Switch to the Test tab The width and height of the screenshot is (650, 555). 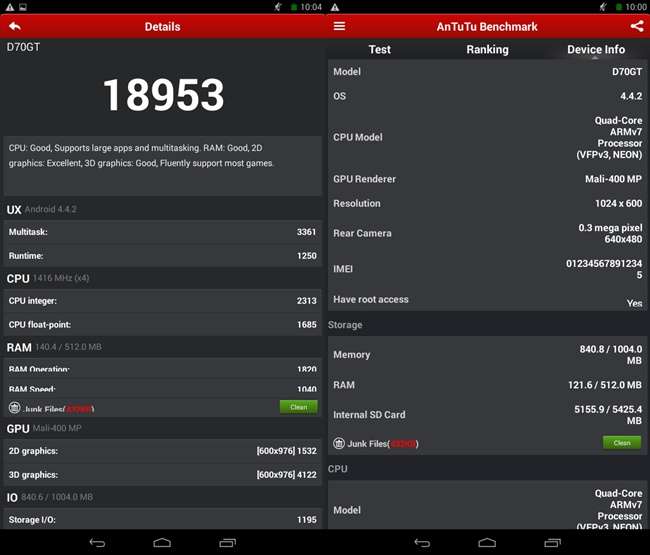(380, 49)
